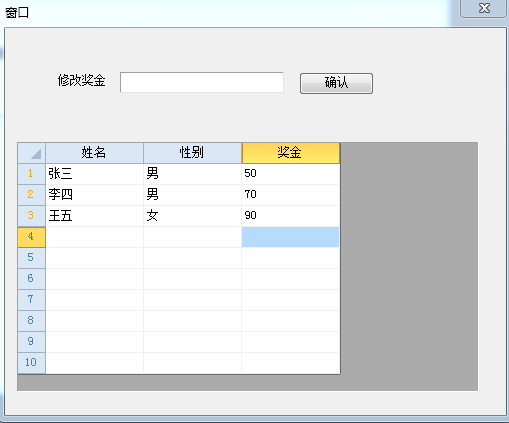The width and height of the screenshot is (509, 423).
Task: Click the cell containing 王五
Action: tap(94, 216)
